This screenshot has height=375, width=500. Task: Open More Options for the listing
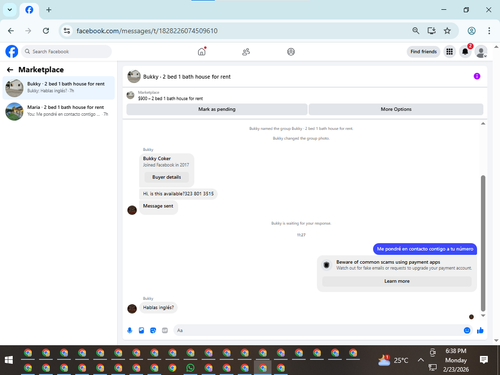coord(396,109)
